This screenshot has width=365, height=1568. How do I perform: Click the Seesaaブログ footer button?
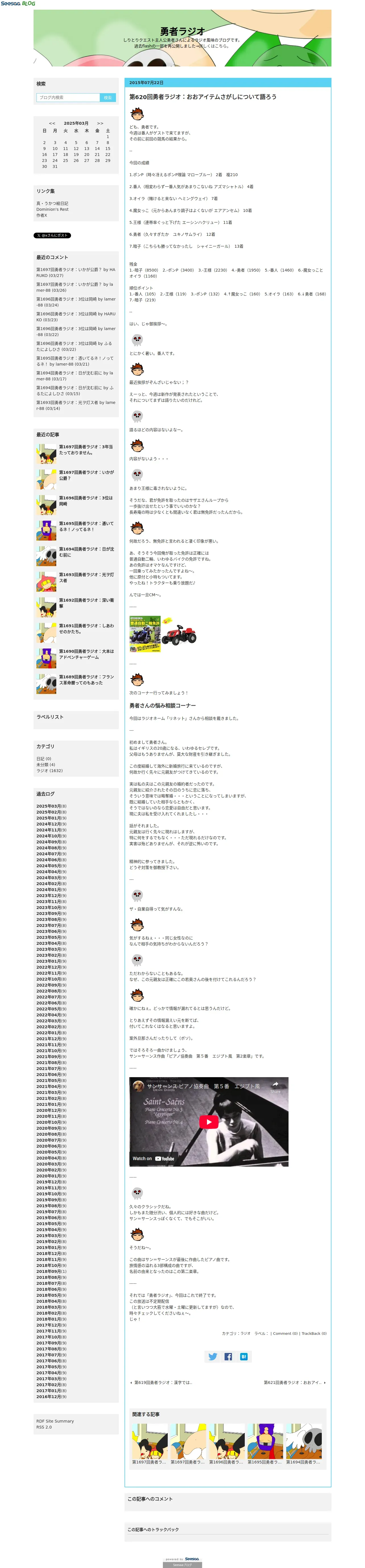click(x=182, y=1564)
